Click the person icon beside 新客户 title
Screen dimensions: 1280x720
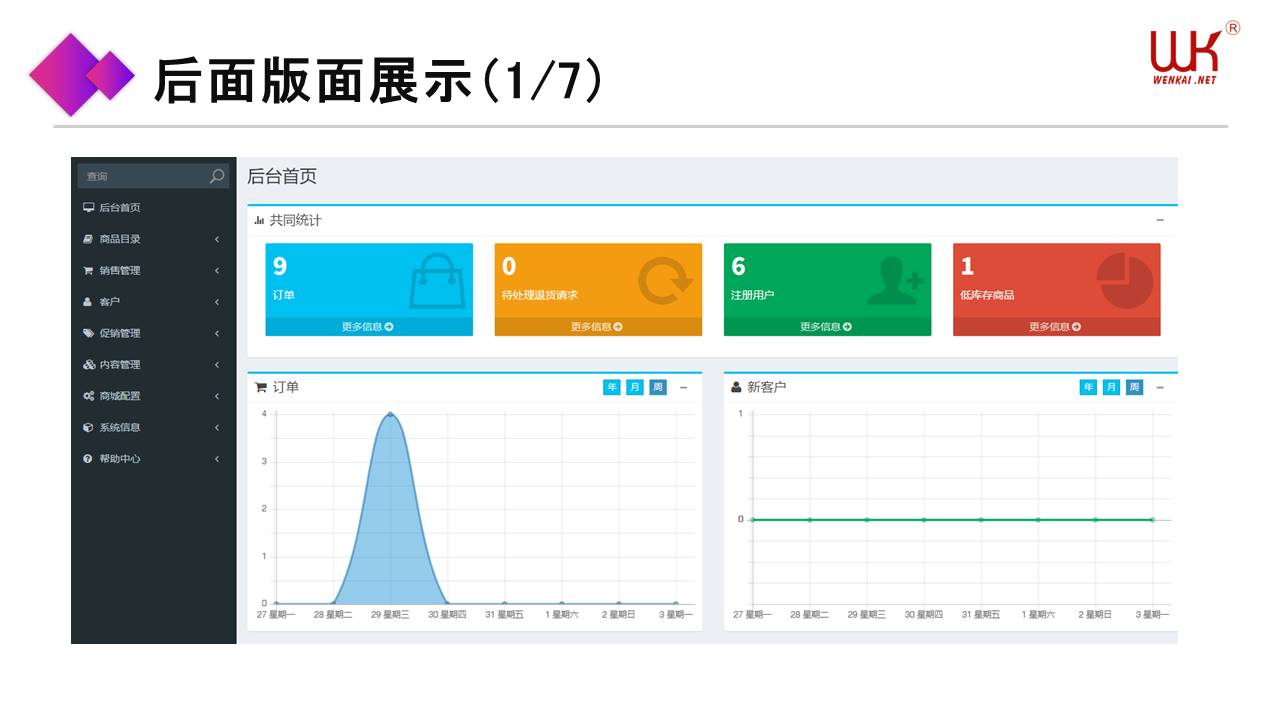(737, 388)
